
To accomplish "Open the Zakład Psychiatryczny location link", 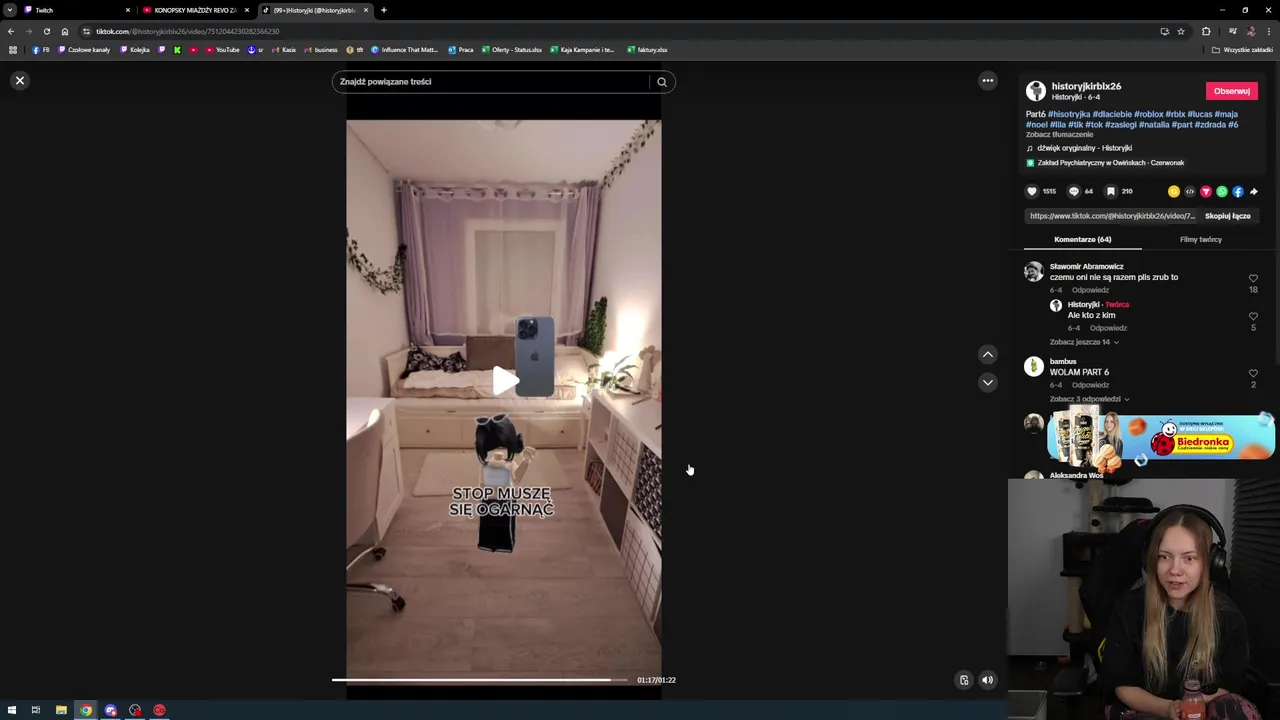I will click(1111, 163).
